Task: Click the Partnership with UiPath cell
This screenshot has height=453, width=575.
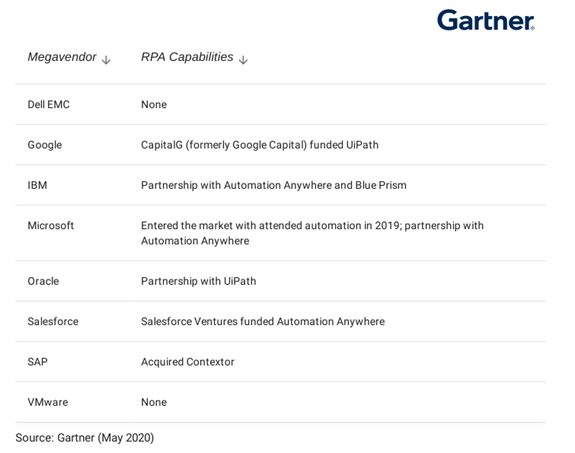Action: [x=198, y=281]
